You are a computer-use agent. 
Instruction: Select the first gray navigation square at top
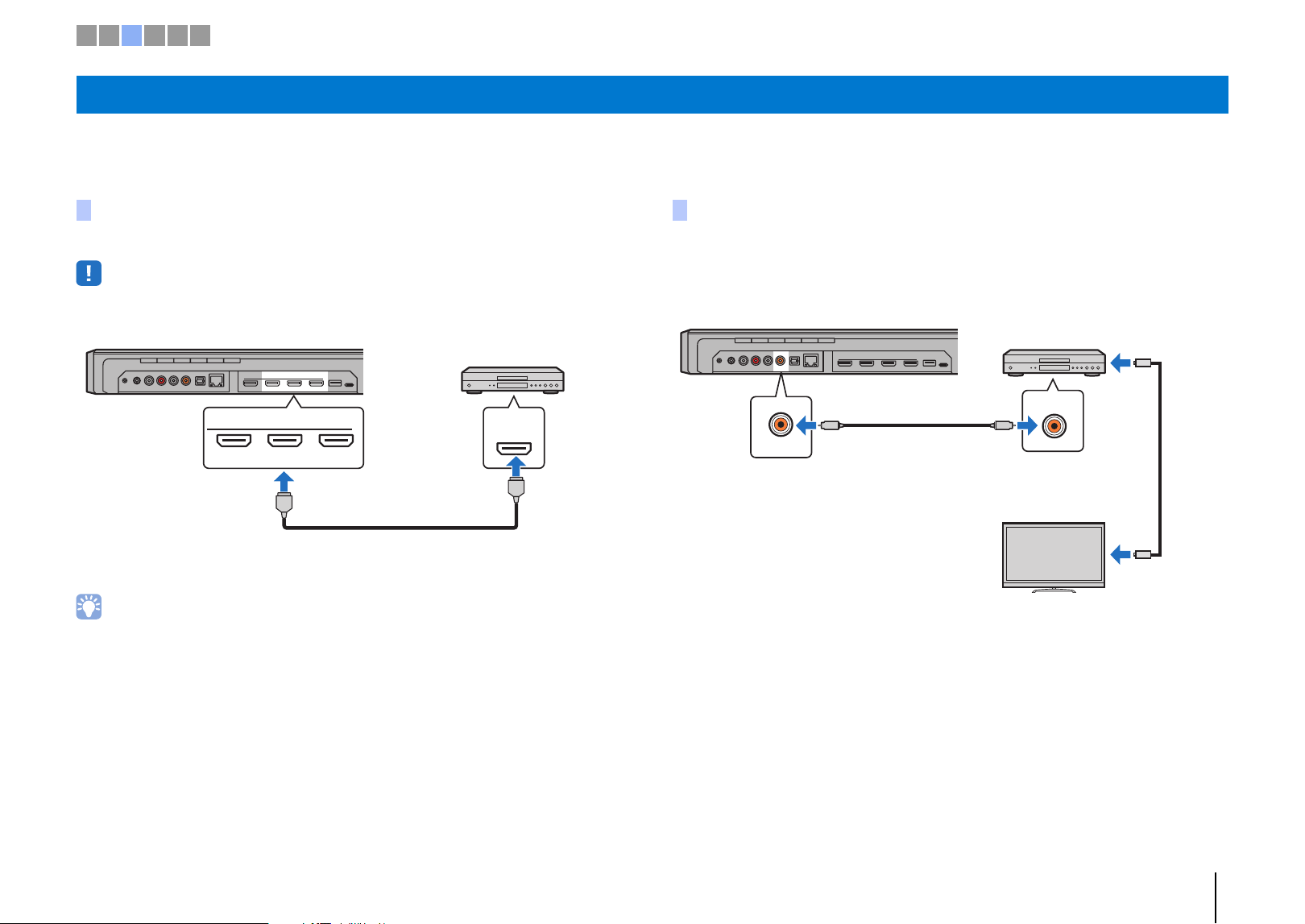click(86, 35)
